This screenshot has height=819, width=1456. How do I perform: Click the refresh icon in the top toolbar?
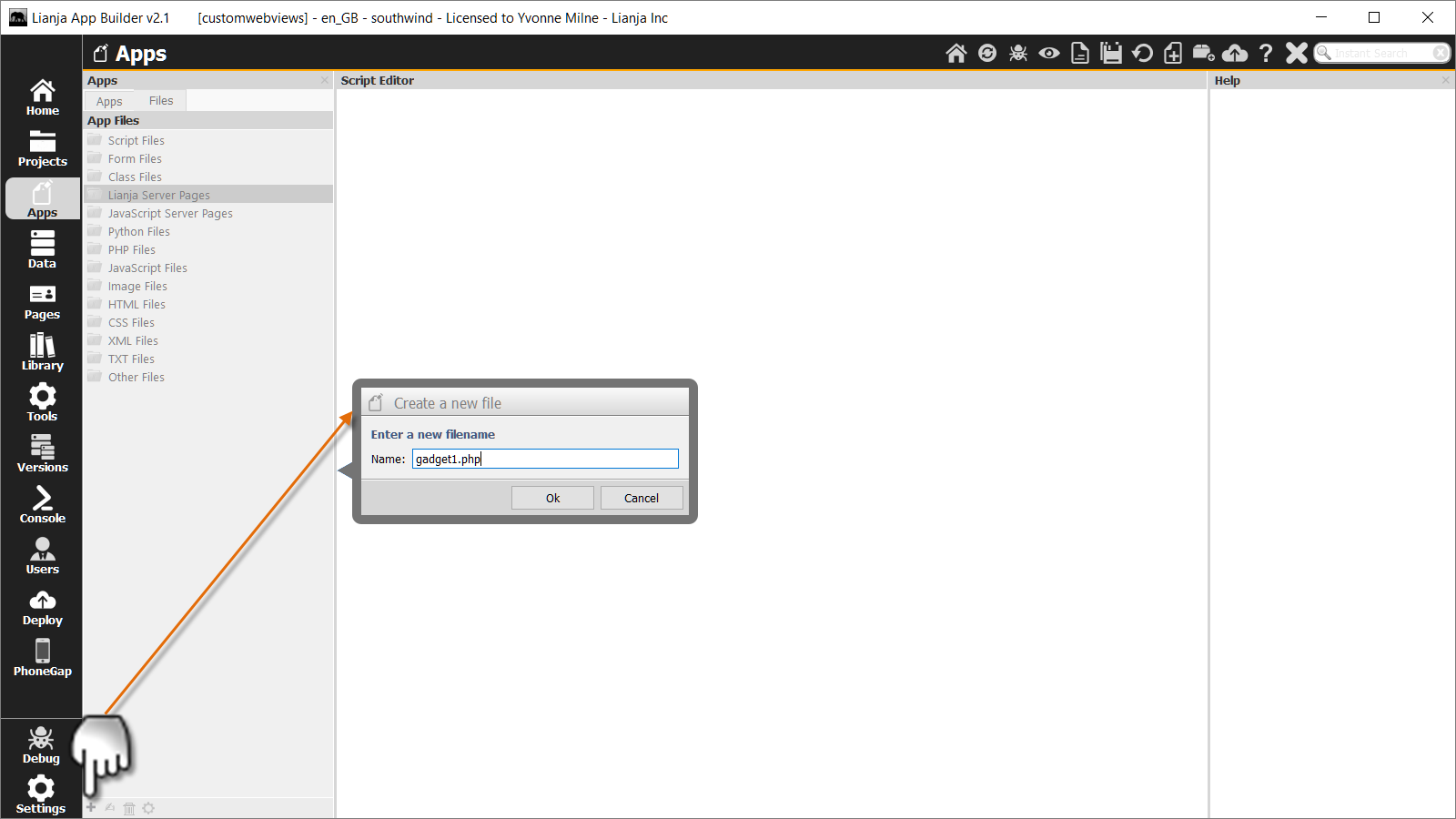(987, 54)
